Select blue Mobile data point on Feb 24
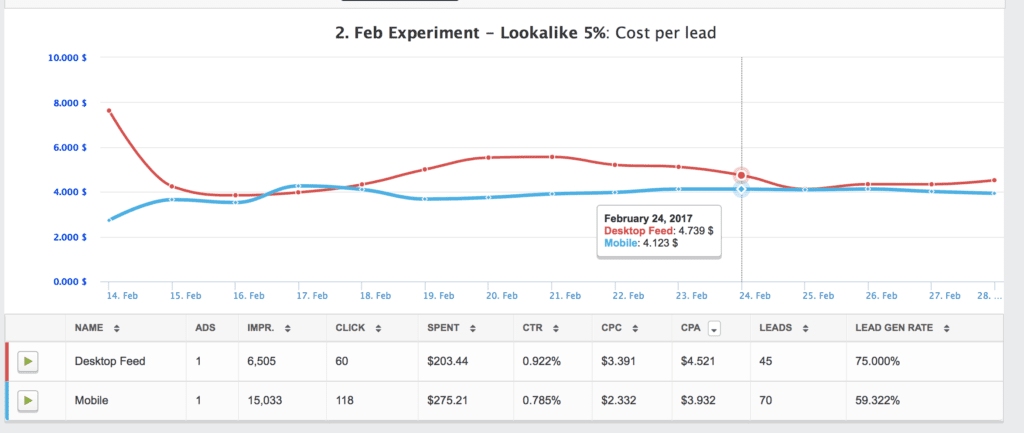The height and width of the screenshot is (433, 1024). (x=741, y=189)
